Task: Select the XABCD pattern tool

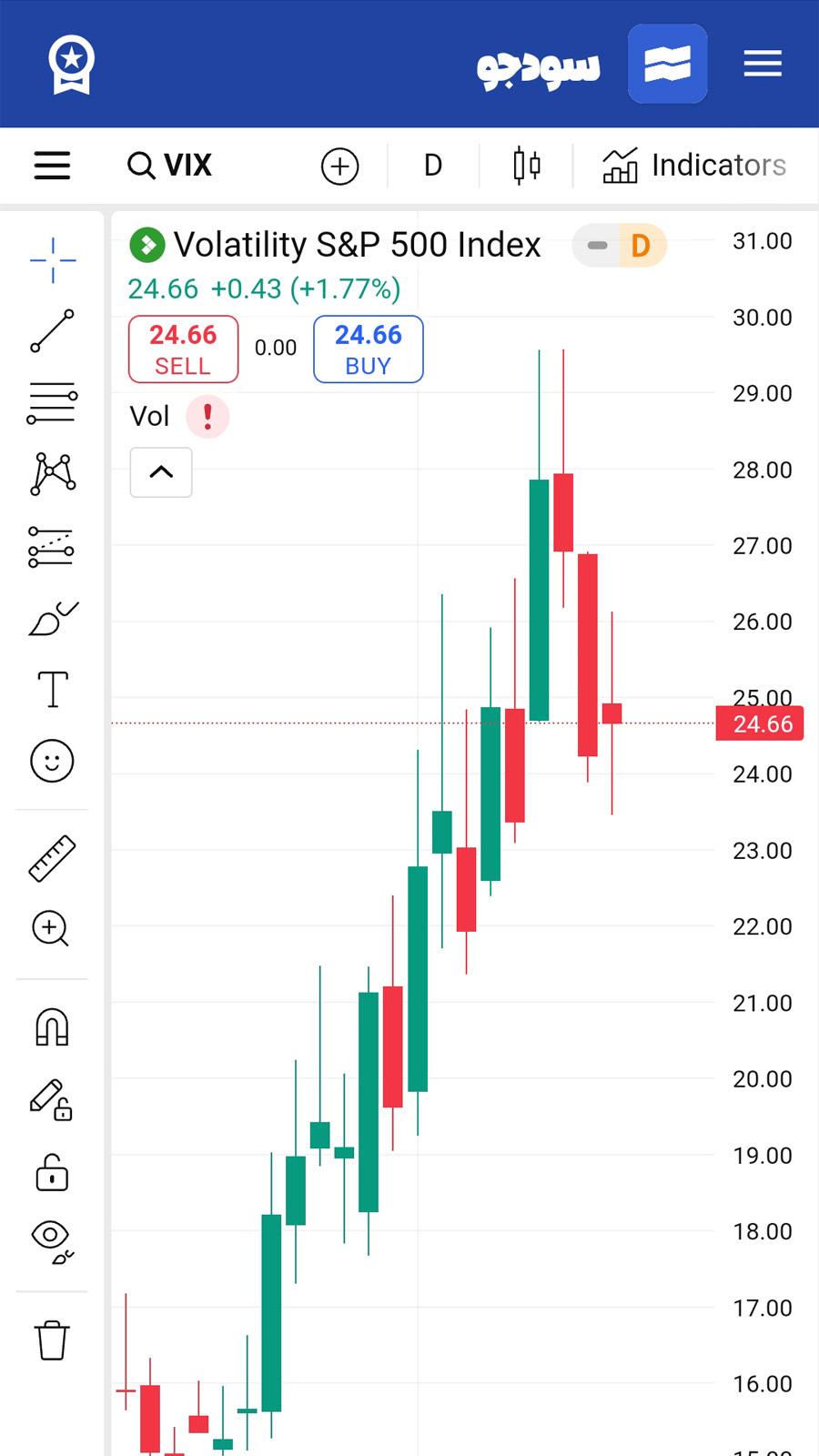Action: click(53, 473)
